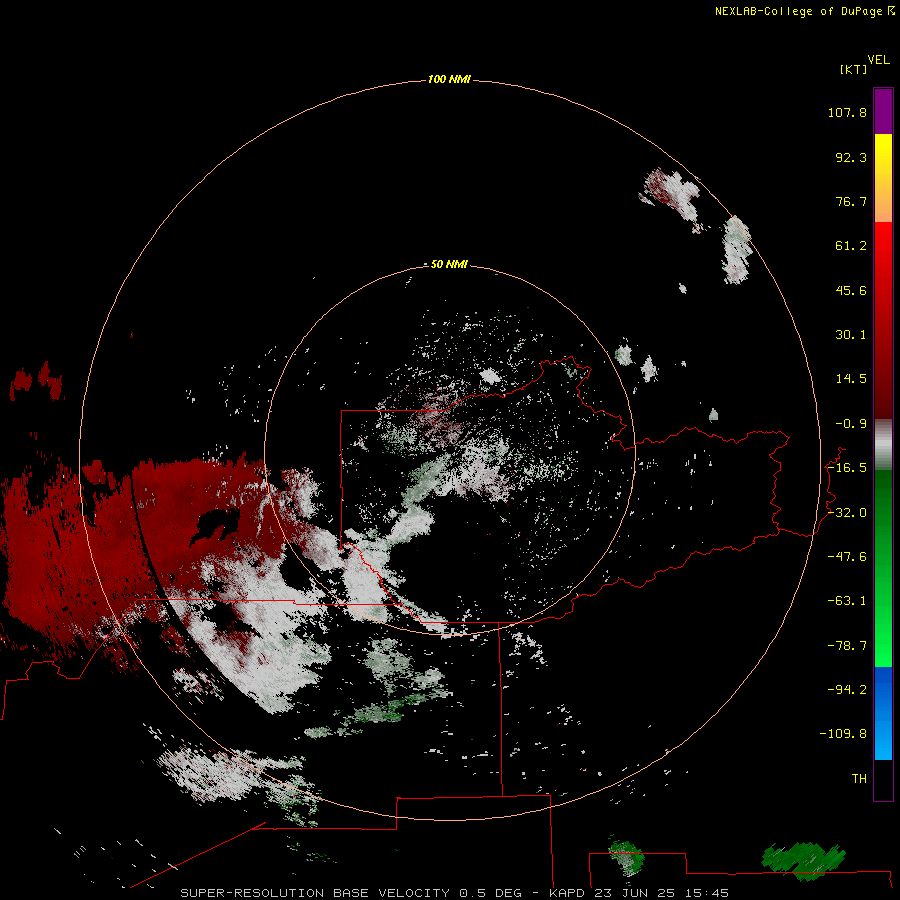Click the VEL legend title
Viewport: 900px width, 900px height.
click(x=878, y=60)
